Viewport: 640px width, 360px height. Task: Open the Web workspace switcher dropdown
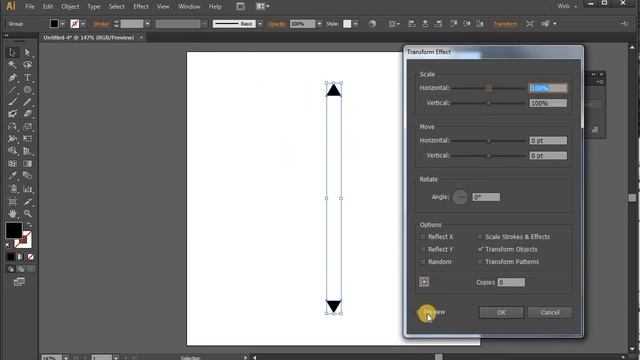[567, 6]
